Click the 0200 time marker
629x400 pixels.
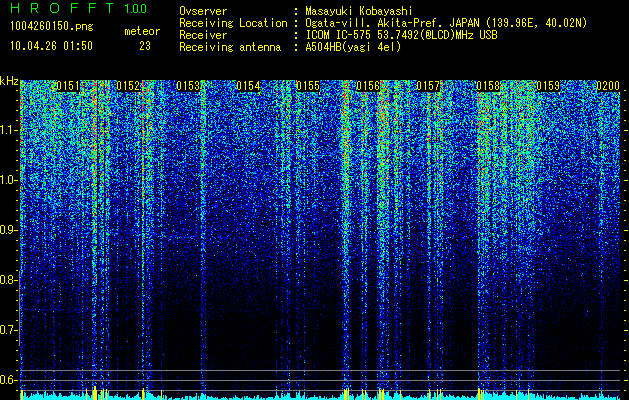pyautogui.click(x=608, y=86)
